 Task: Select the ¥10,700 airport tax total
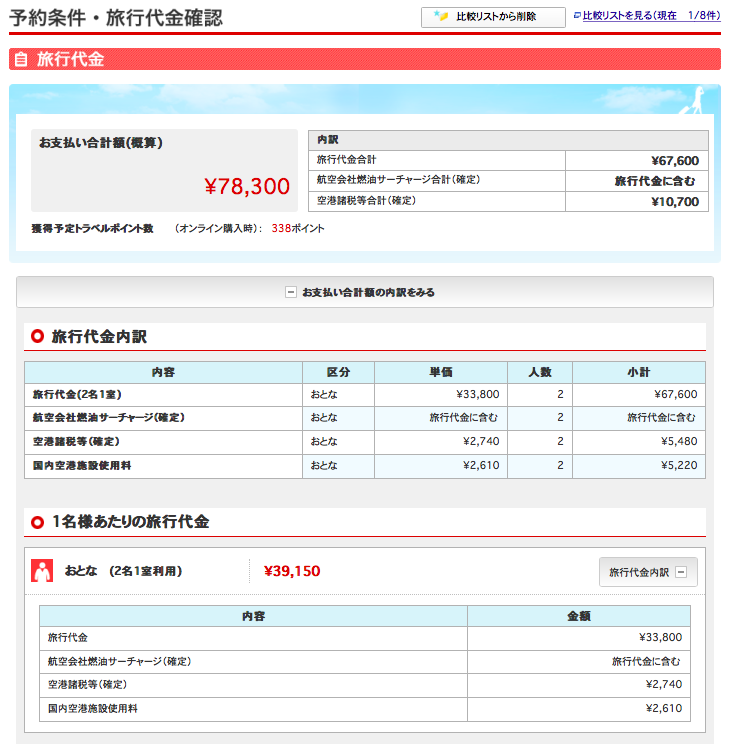tap(675, 202)
